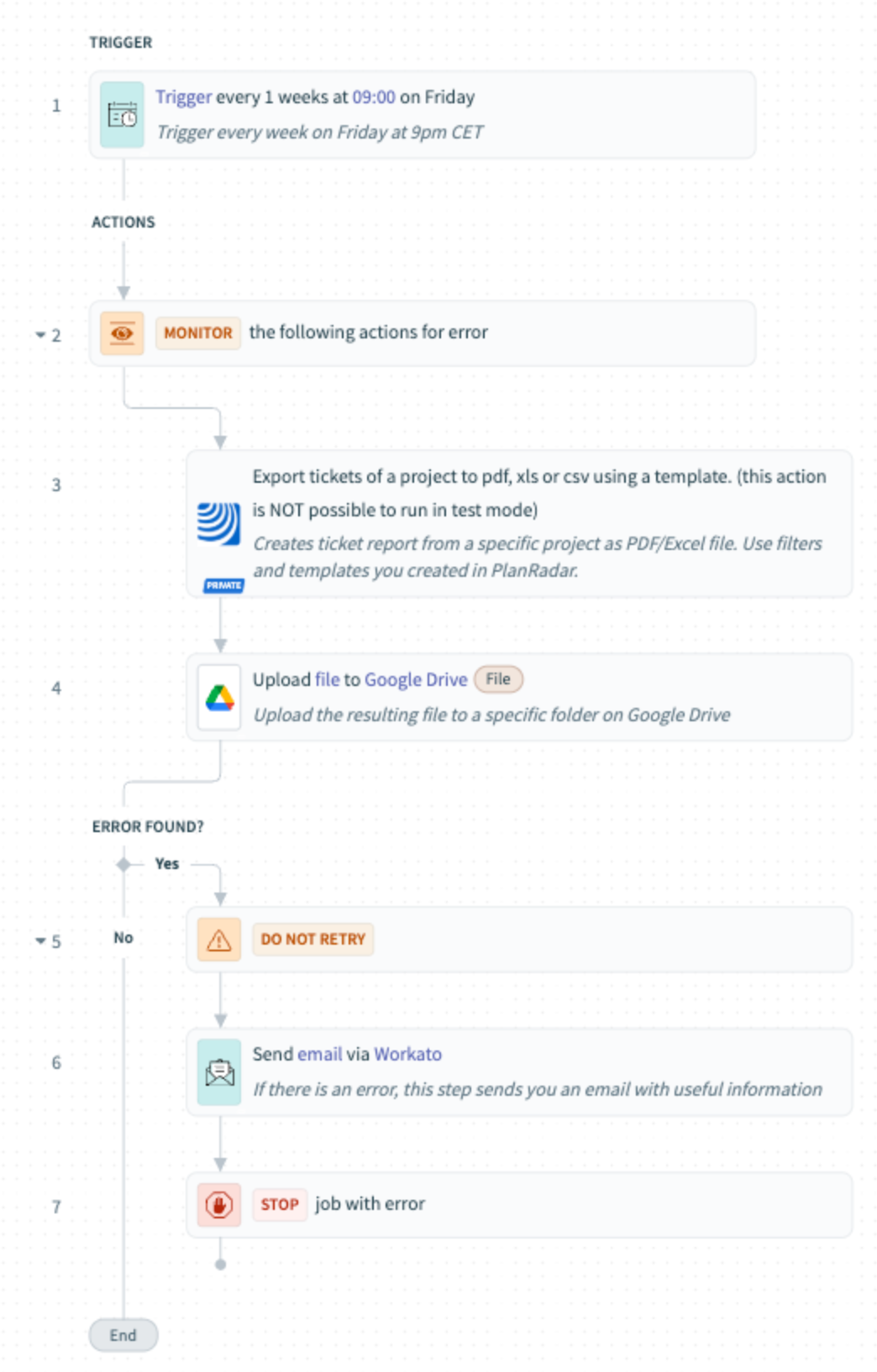Click the Yes branch diamond connector
This screenshot has width=877, height=1372.
click(x=124, y=864)
